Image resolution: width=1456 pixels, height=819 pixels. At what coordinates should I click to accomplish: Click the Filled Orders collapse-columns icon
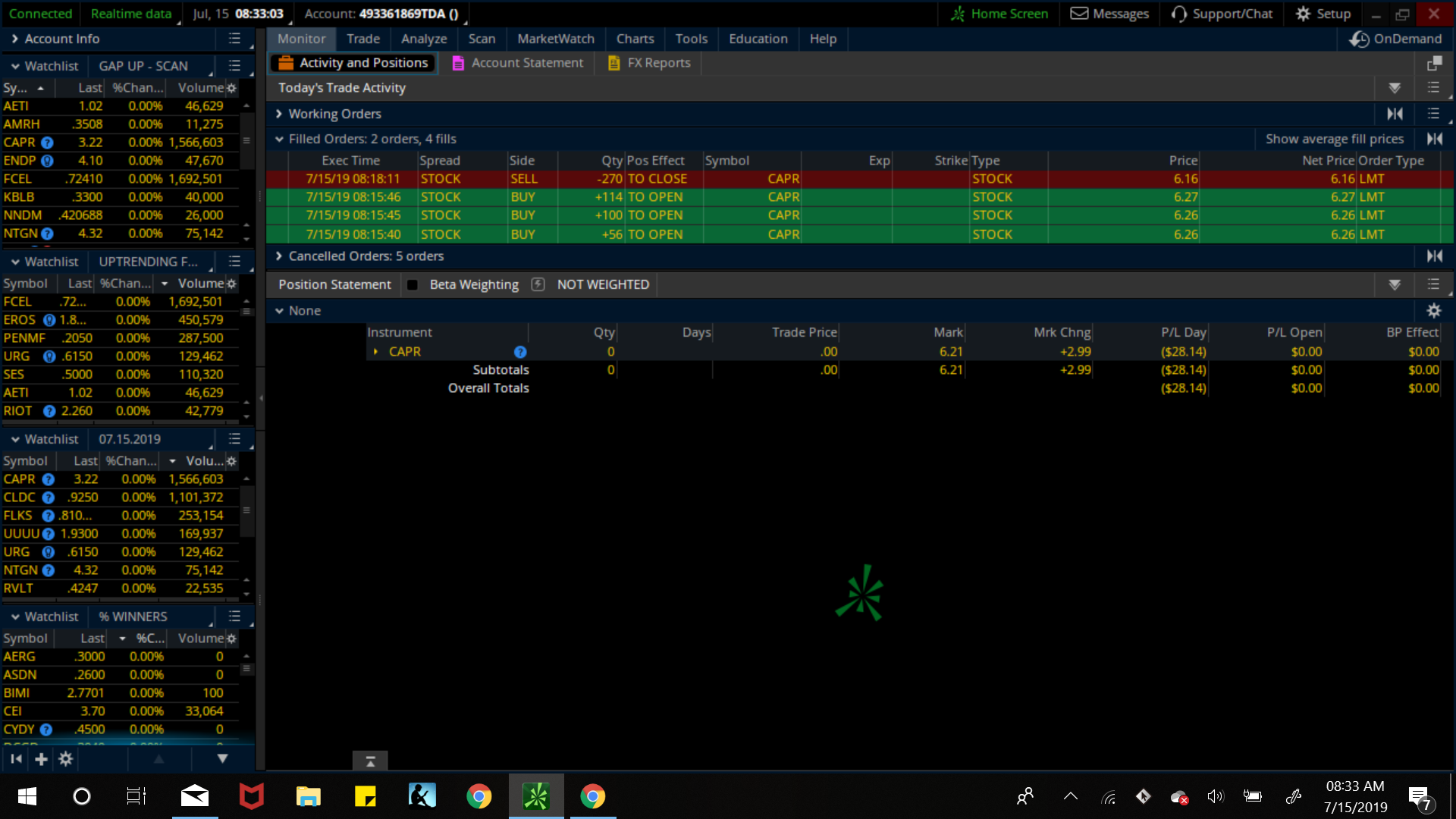(1434, 139)
